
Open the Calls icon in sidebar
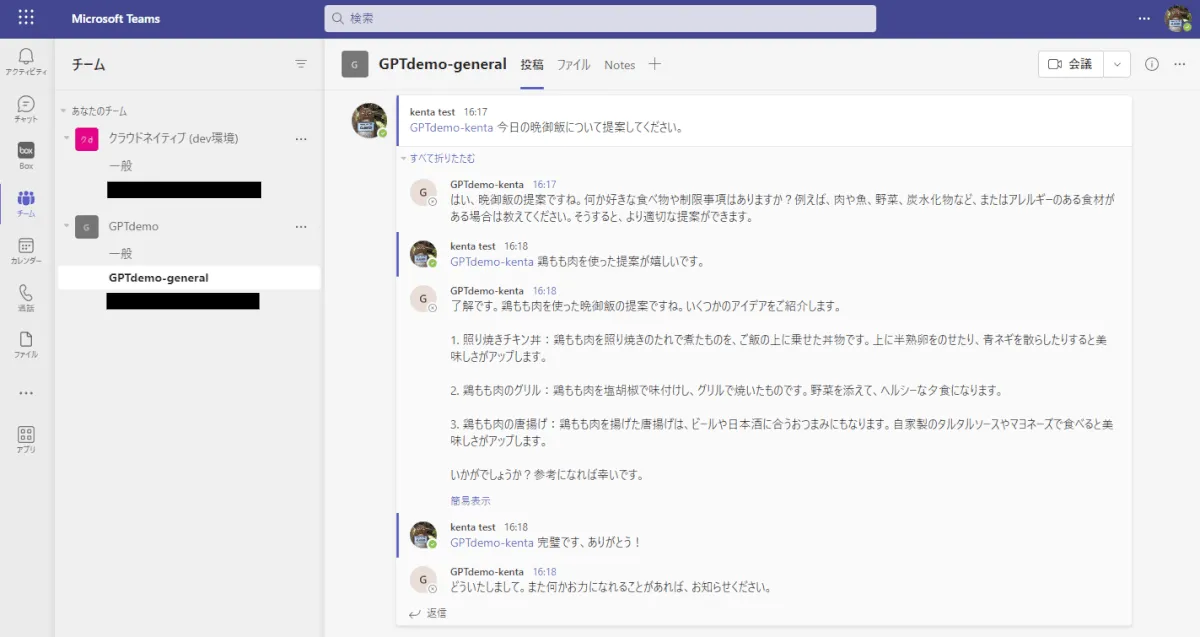26,297
